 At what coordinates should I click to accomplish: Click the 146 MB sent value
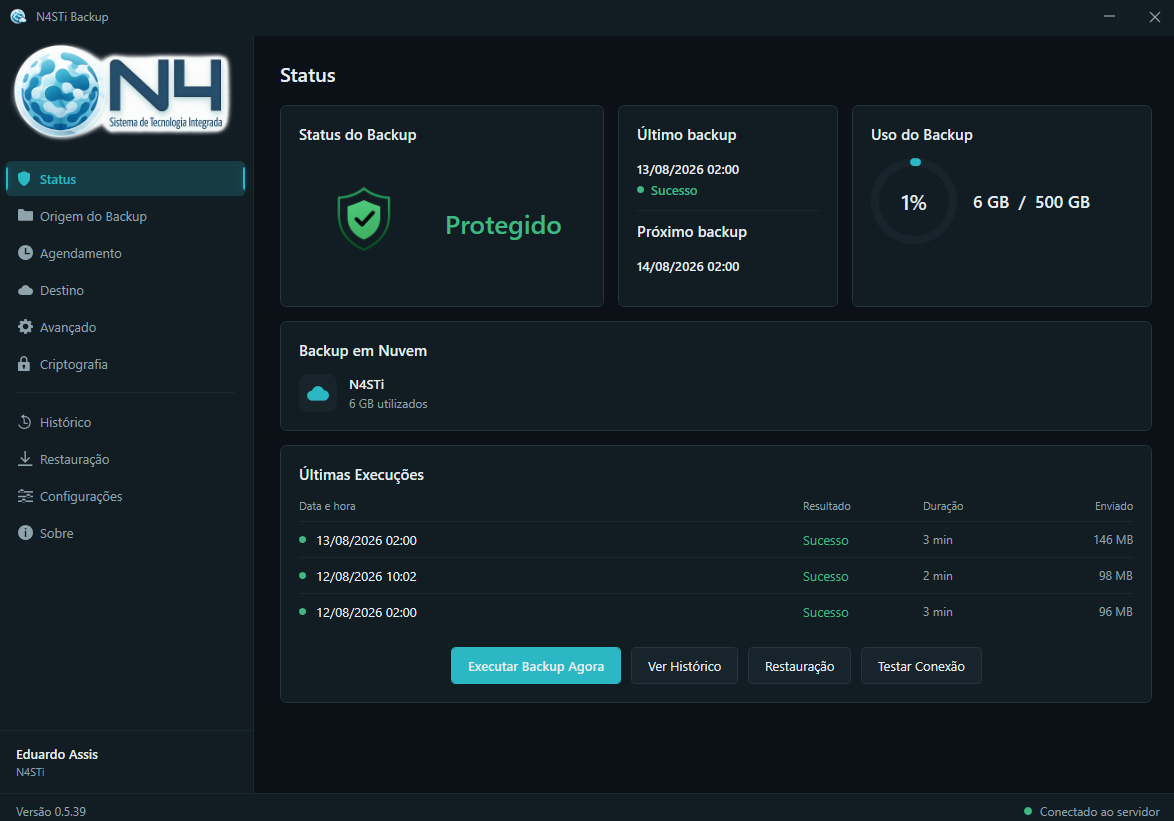pyautogui.click(x=1113, y=540)
